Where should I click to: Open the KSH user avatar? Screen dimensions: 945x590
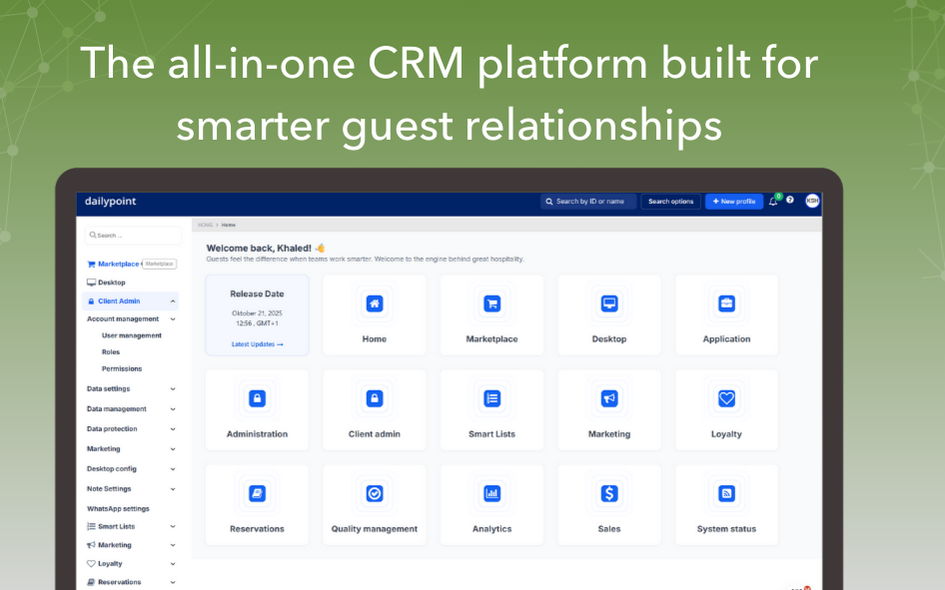pyautogui.click(x=812, y=201)
